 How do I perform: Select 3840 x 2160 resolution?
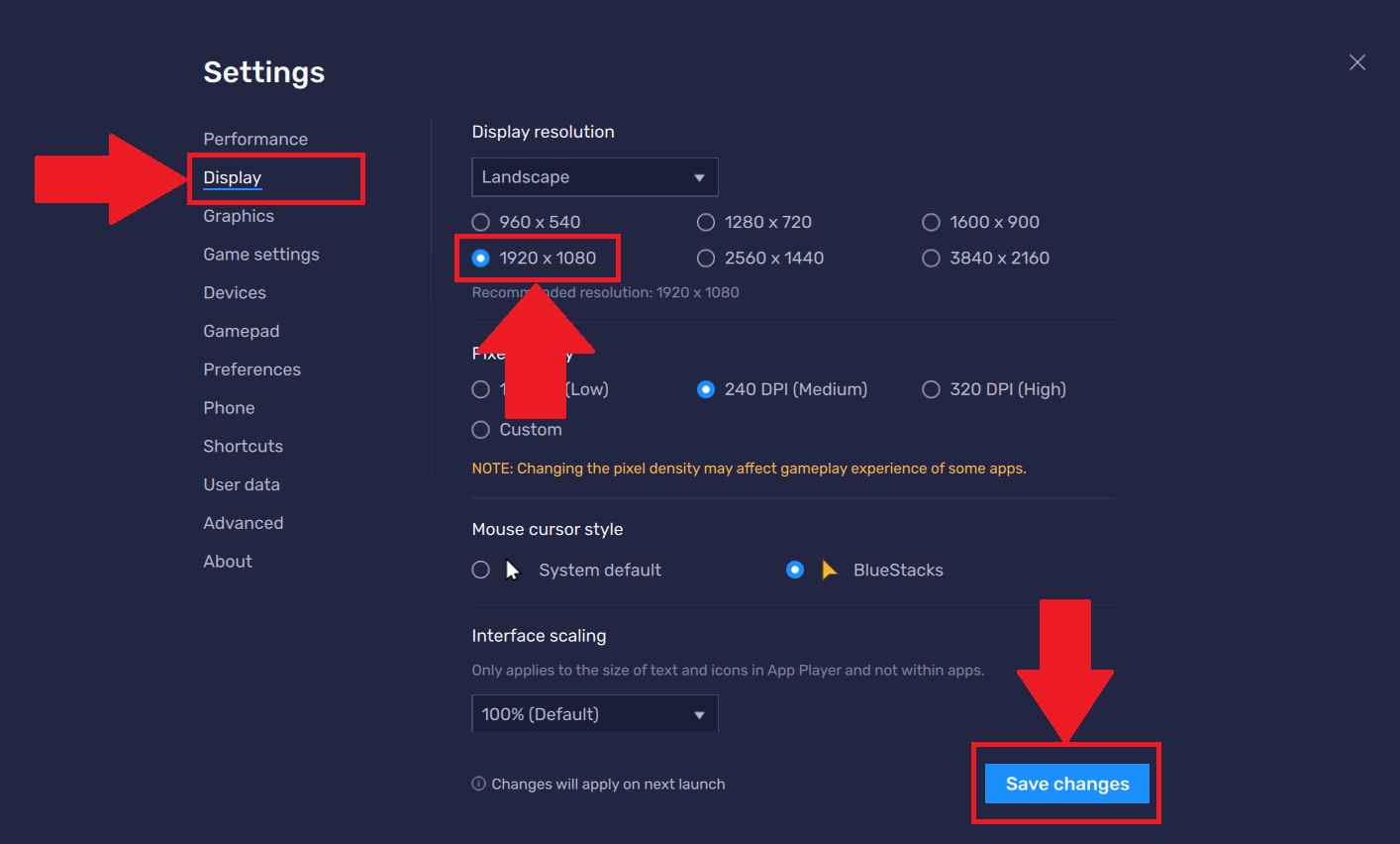986,258
